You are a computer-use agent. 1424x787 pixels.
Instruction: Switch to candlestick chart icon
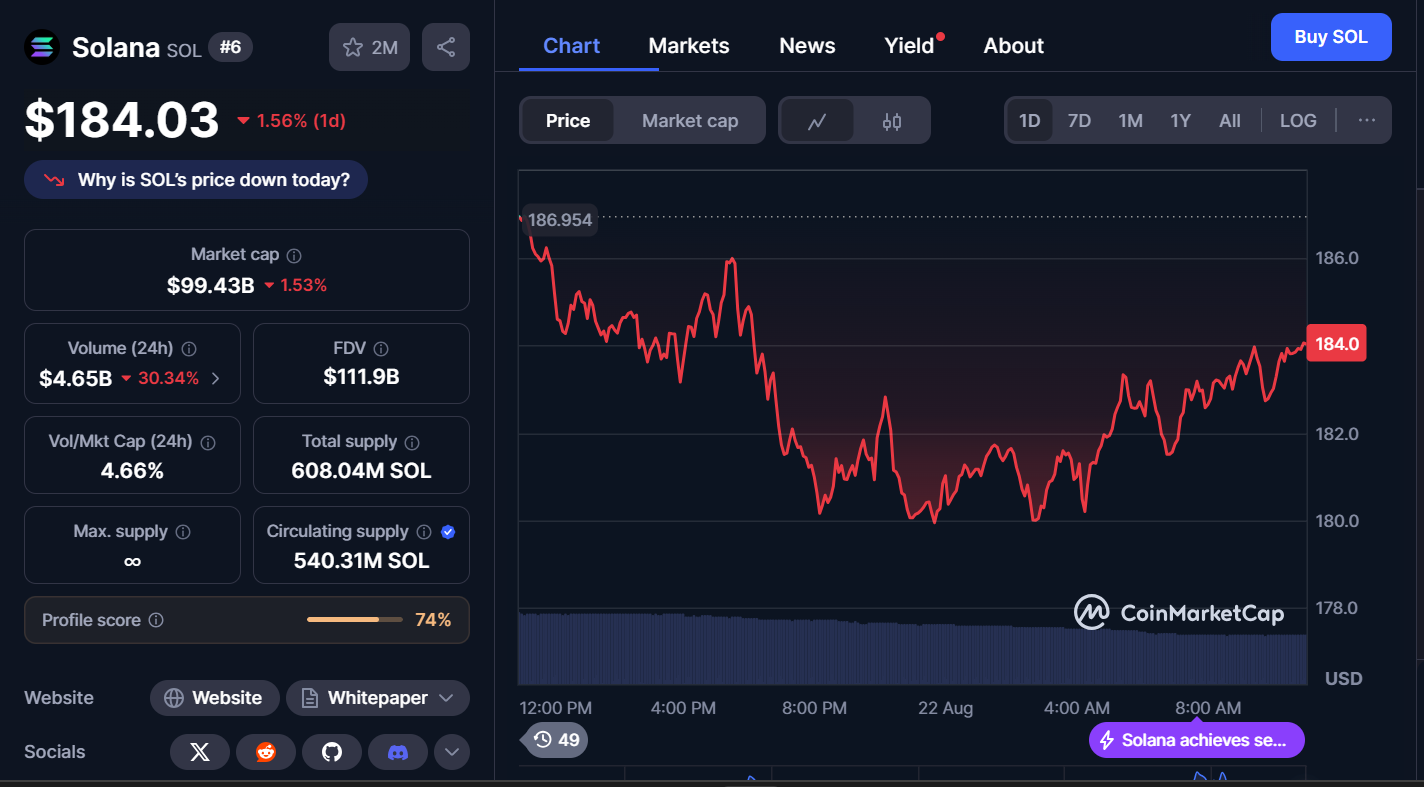tap(892, 121)
